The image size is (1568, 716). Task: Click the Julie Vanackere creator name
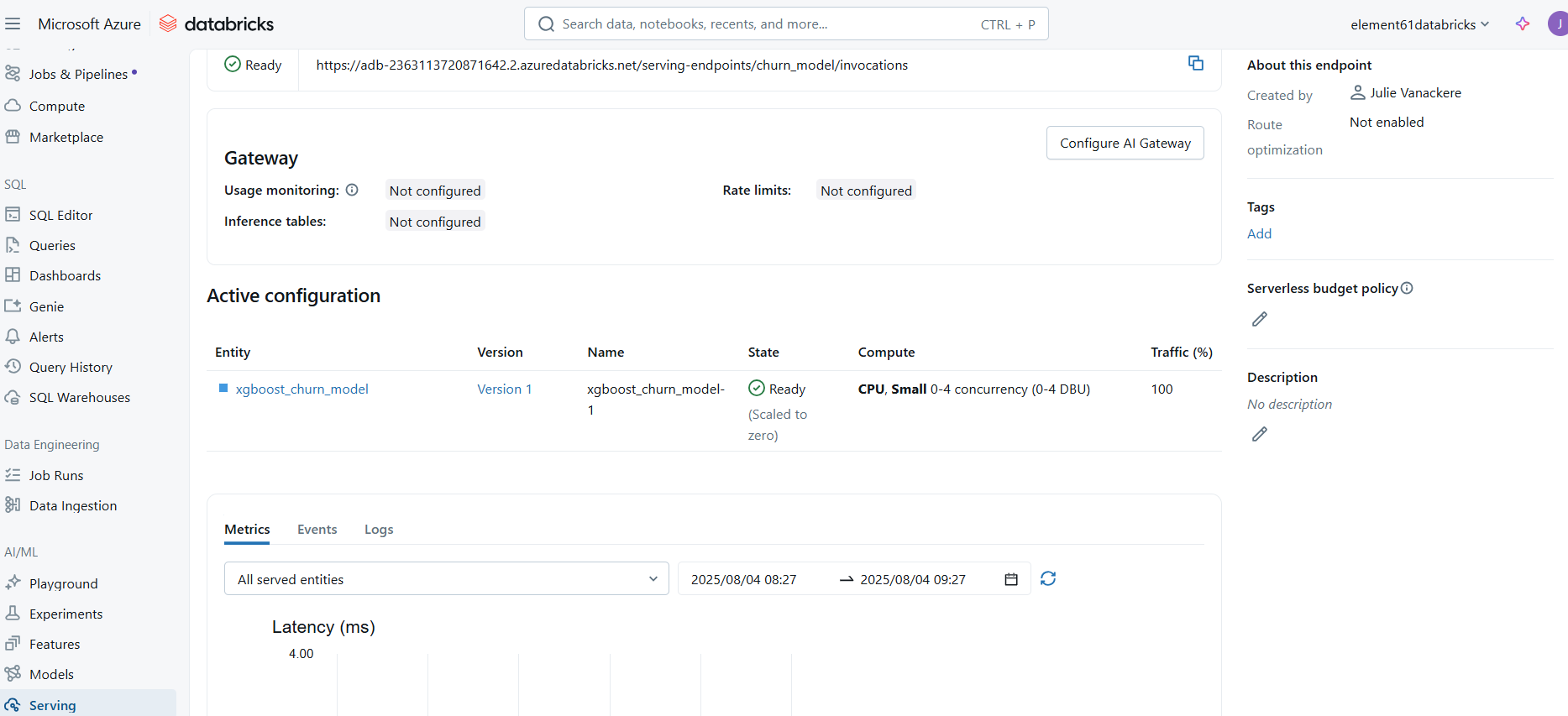tap(1415, 92)
